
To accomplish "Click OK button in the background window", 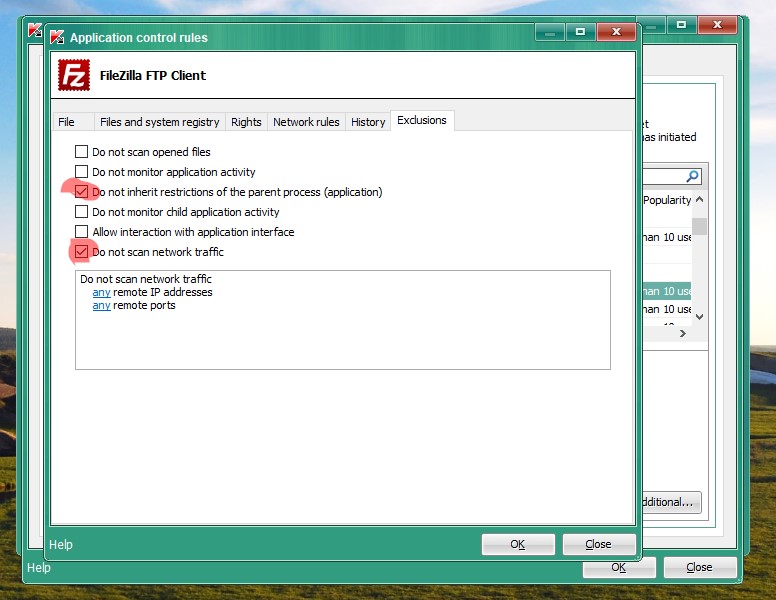I will (619, 568).
